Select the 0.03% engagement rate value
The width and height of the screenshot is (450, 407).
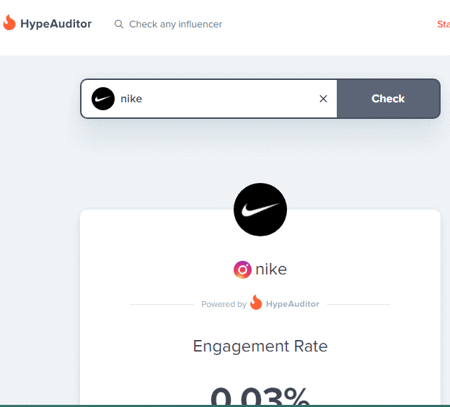pyautogui.click(x=260, y=396)
